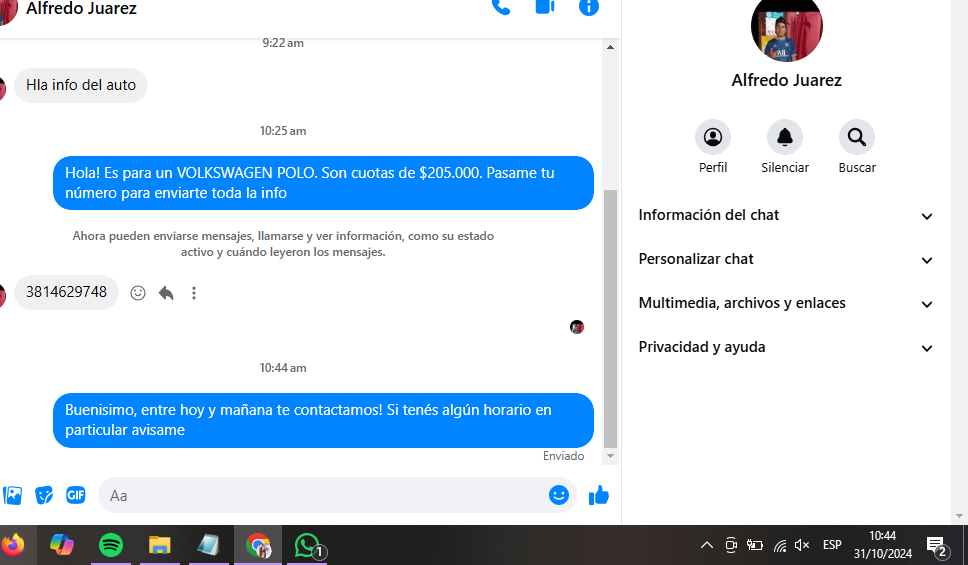
Task: Reply to the 3814629748 message
Action: pos(166,293)
